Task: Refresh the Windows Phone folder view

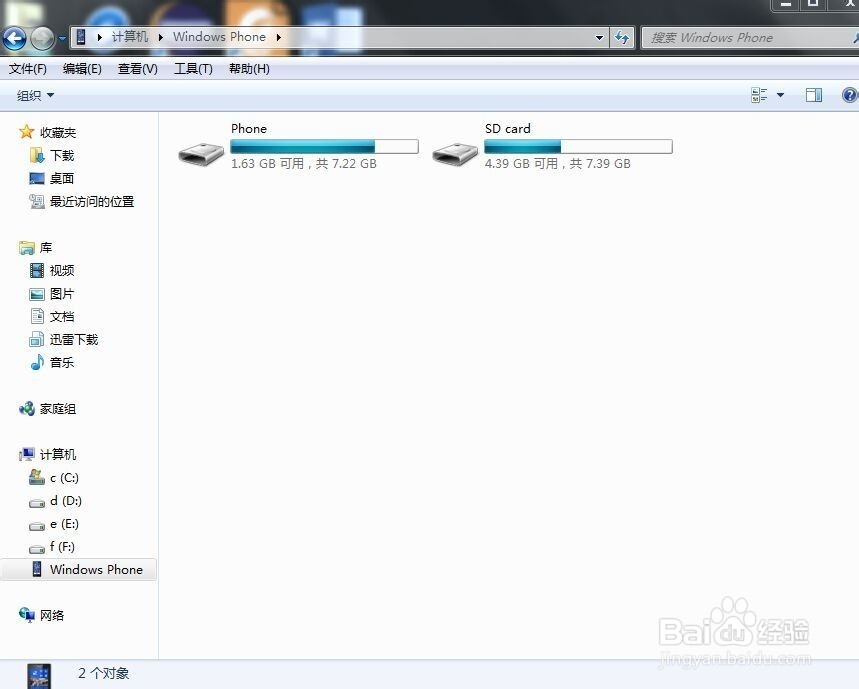Action: point(622,38)
